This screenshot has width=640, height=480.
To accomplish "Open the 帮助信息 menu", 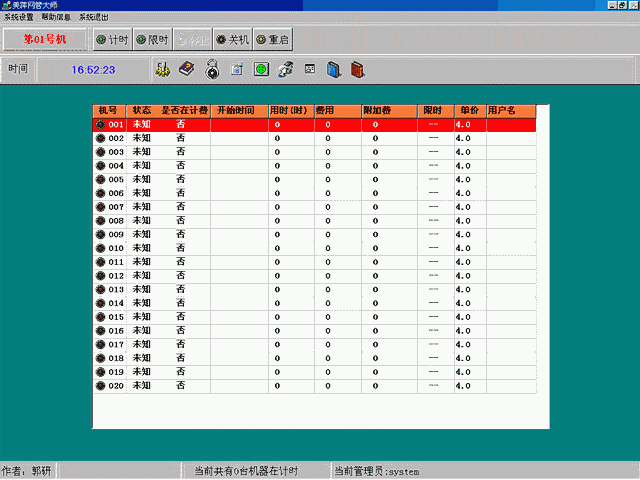I will [x=56, y=17].
